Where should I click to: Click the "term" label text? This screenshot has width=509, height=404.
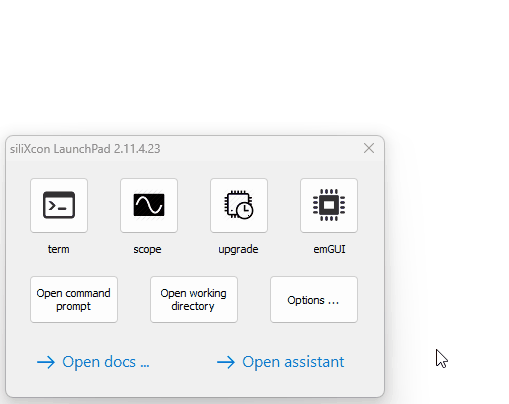59,249
